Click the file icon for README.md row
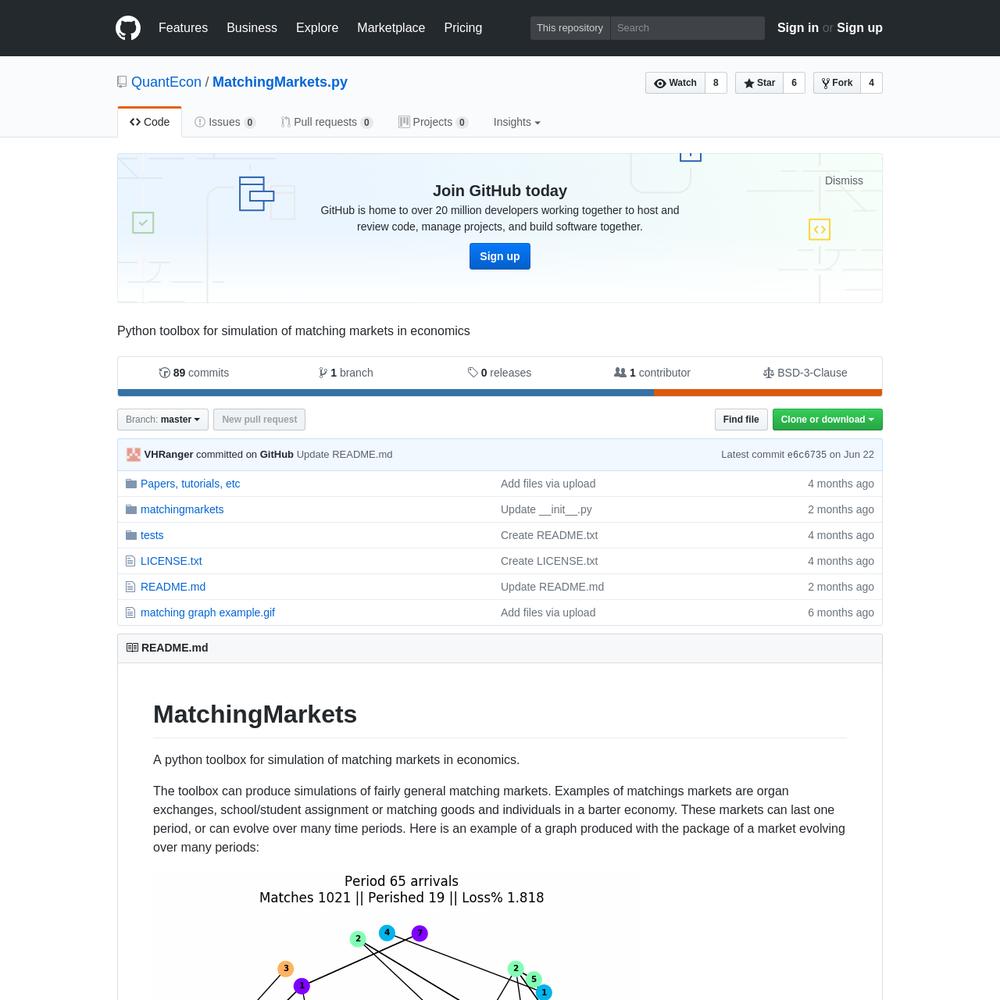This screenshot has width=1000, height=1000. click(131, 587)
